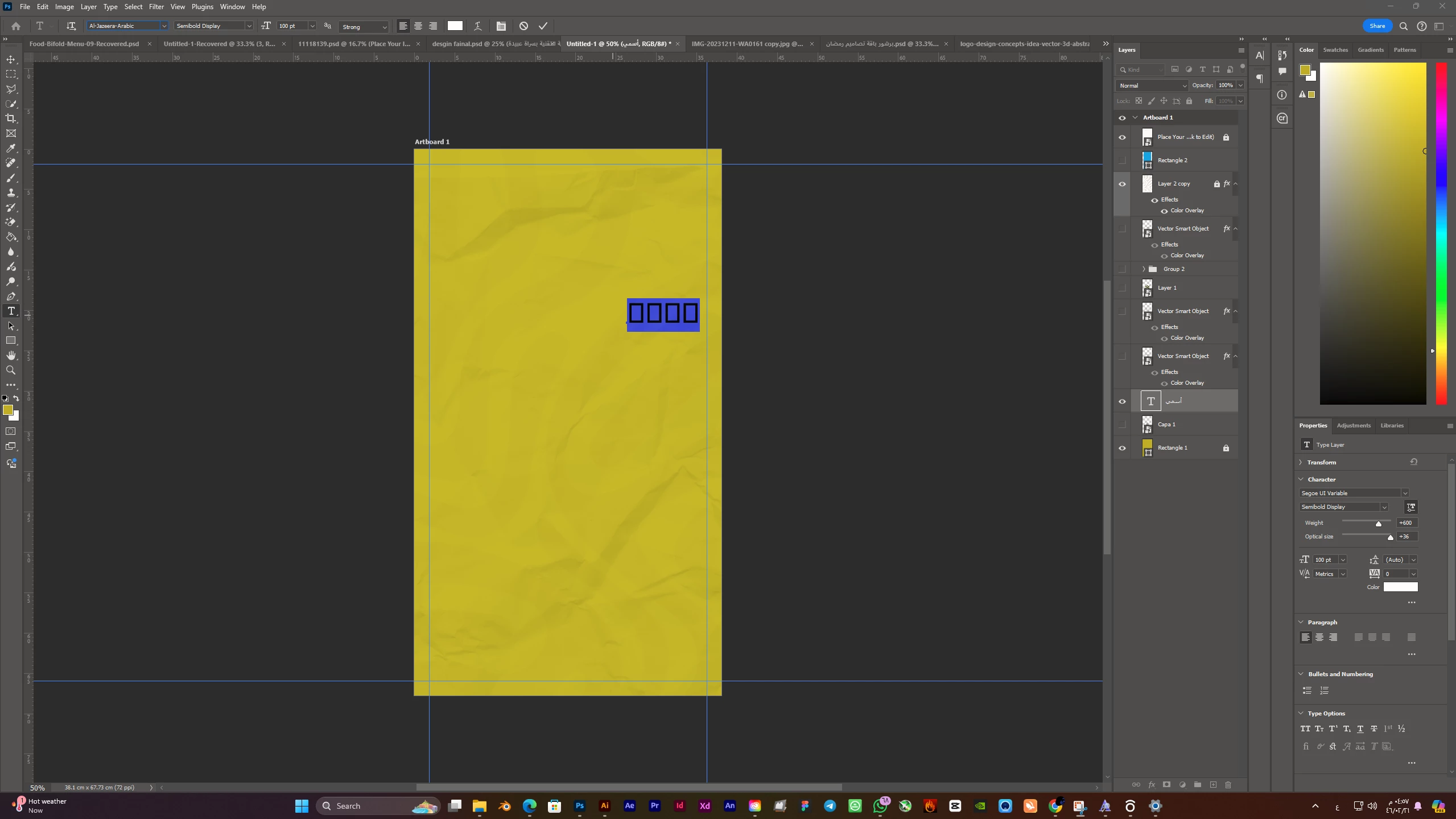1456x819 pixels.
Task: Switch to the Swatches tab
Action: [1335, 50]
